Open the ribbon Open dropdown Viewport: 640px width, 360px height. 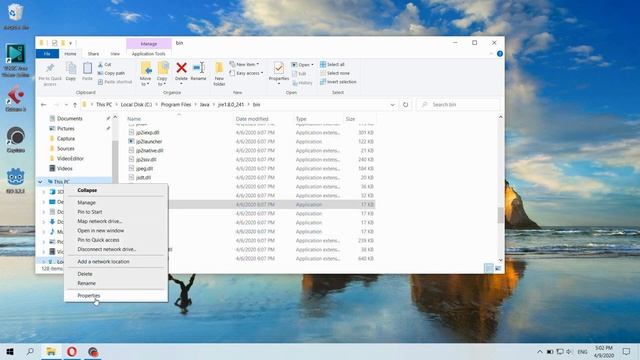coord(302,65)
